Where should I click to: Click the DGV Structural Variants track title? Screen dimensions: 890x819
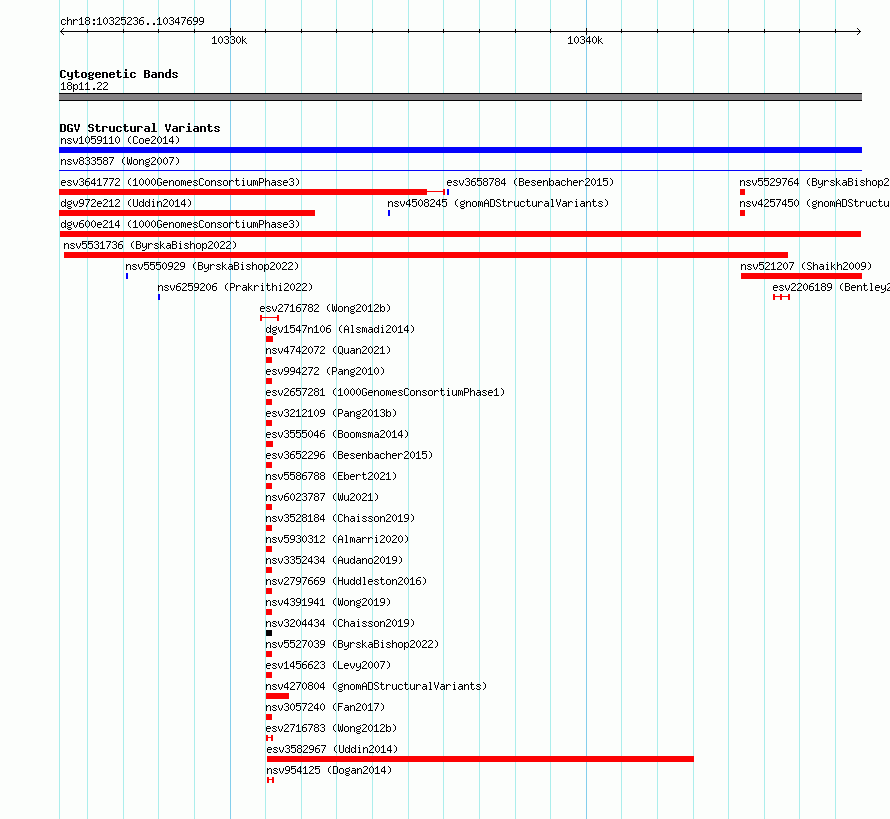tap(140, 128)
